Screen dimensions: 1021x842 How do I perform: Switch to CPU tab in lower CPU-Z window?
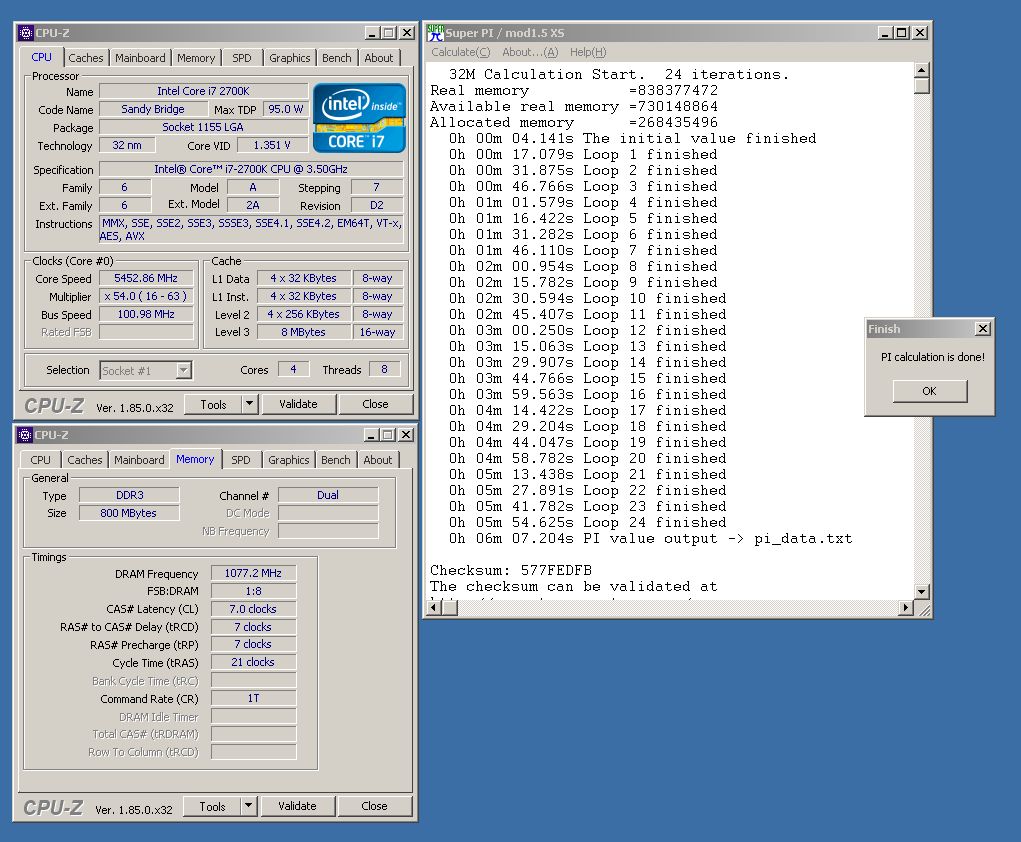pyautogui.click(x=40, y=460)
